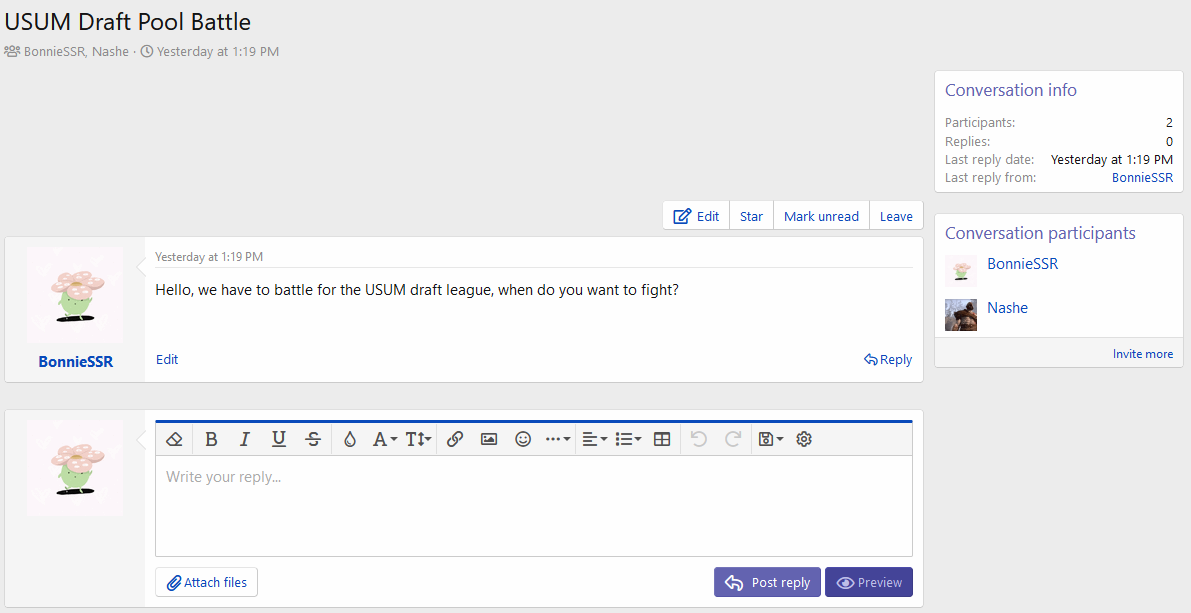Screen dimensions: 1191x613
Task: Insert image using picture icon
Action: [489, 439]
